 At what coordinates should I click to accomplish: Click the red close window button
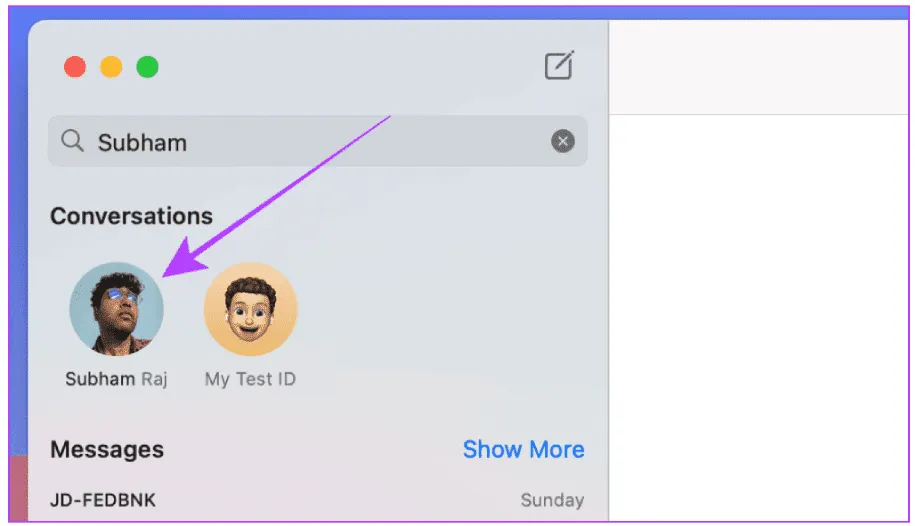[75, 67]
